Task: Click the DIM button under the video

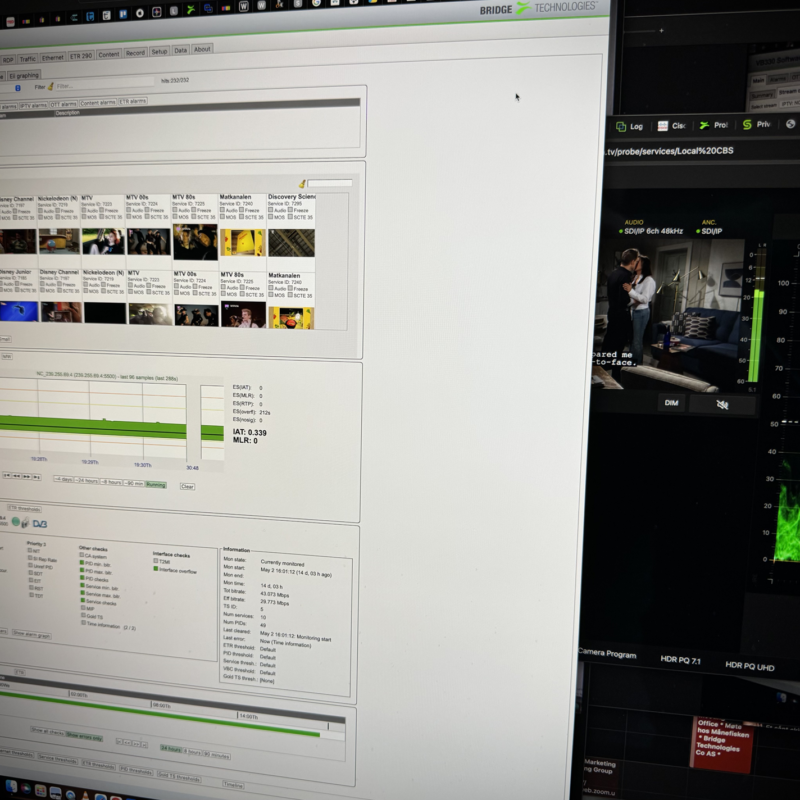Action: 671,403
